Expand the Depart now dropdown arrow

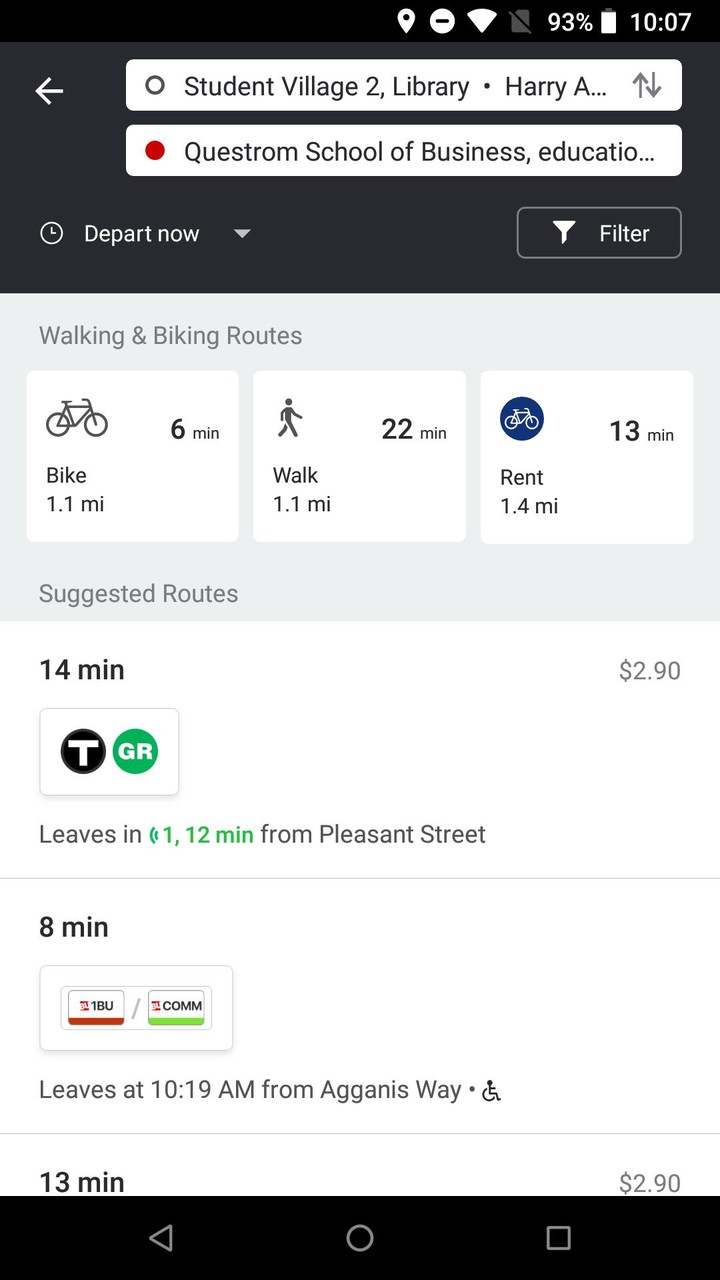coord(242,234)
